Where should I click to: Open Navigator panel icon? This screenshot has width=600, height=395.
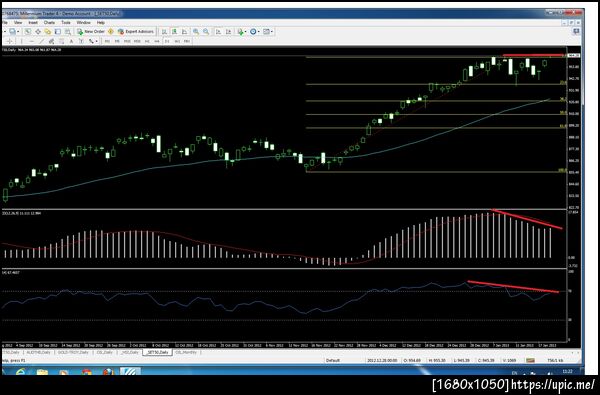click(x=47, y=32)
